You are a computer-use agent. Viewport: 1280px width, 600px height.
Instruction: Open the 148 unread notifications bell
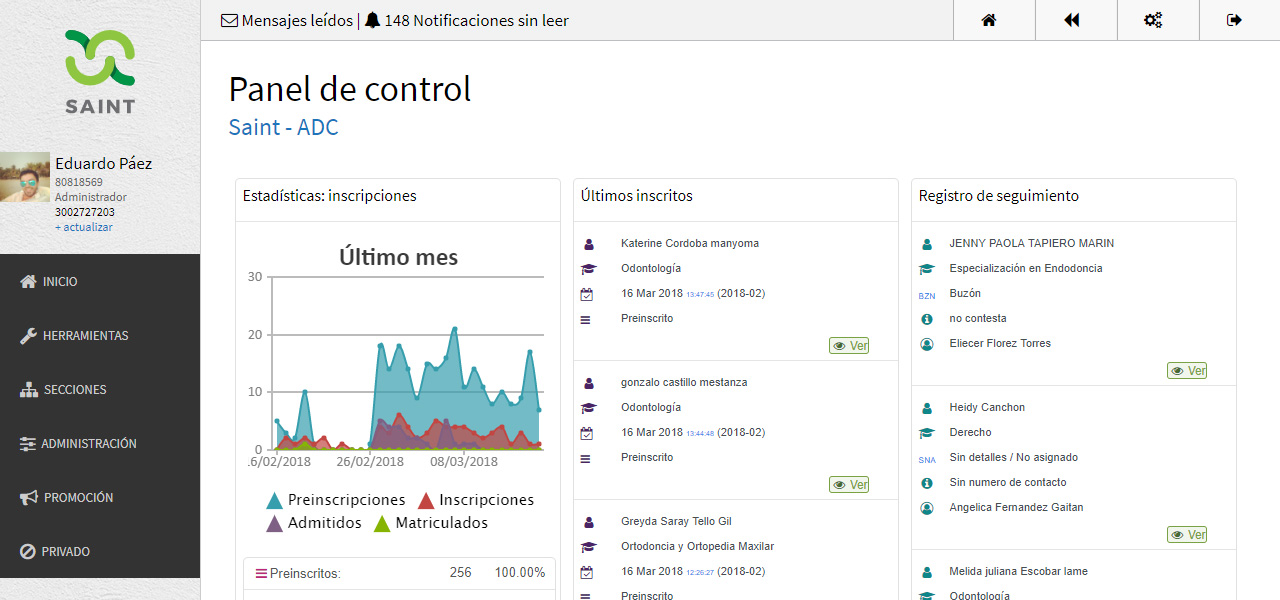pos(466,20)
